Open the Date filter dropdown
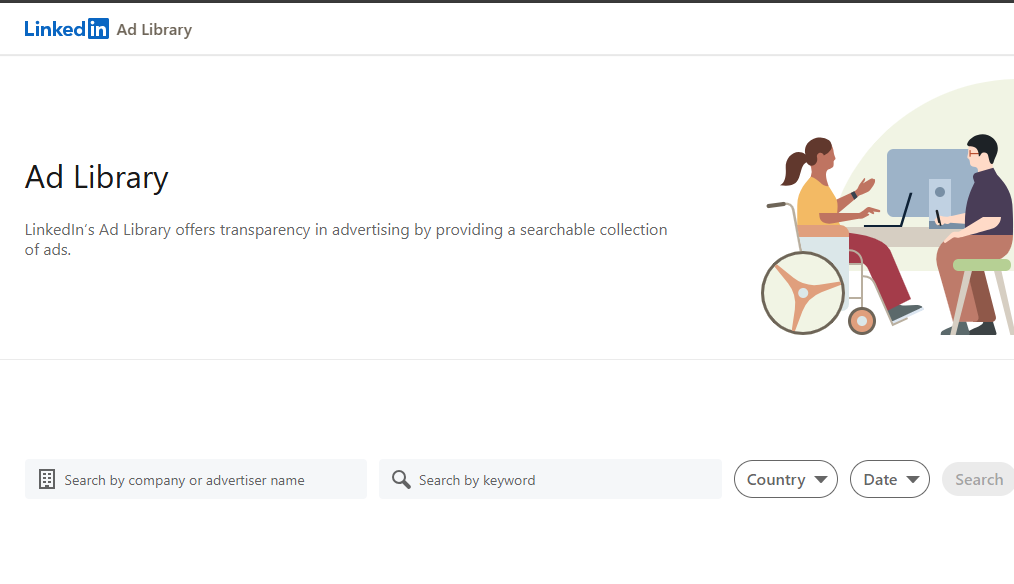This screenshot has height=584, width=1014. click(x=890, y=479)
